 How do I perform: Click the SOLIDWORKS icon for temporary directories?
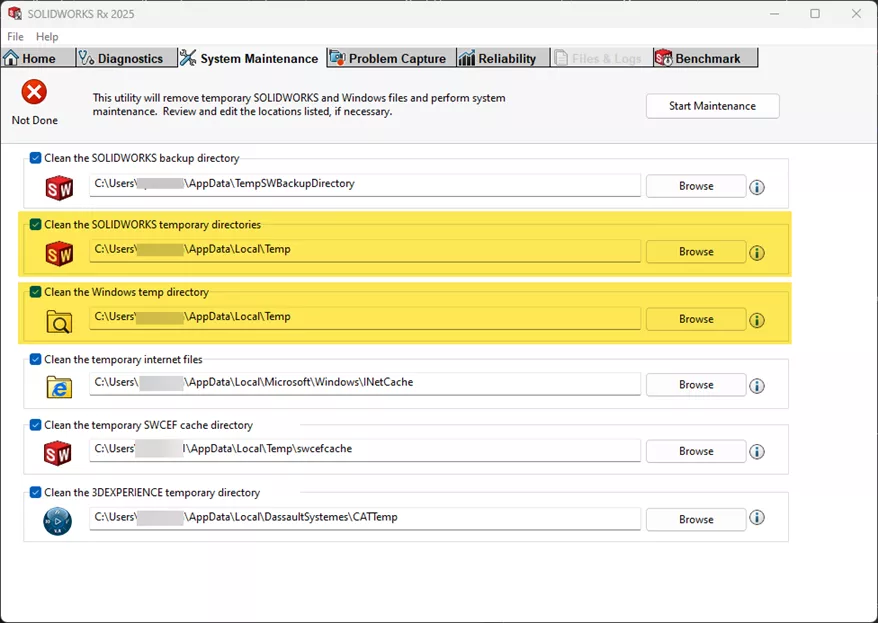click(x=59, y=254)
